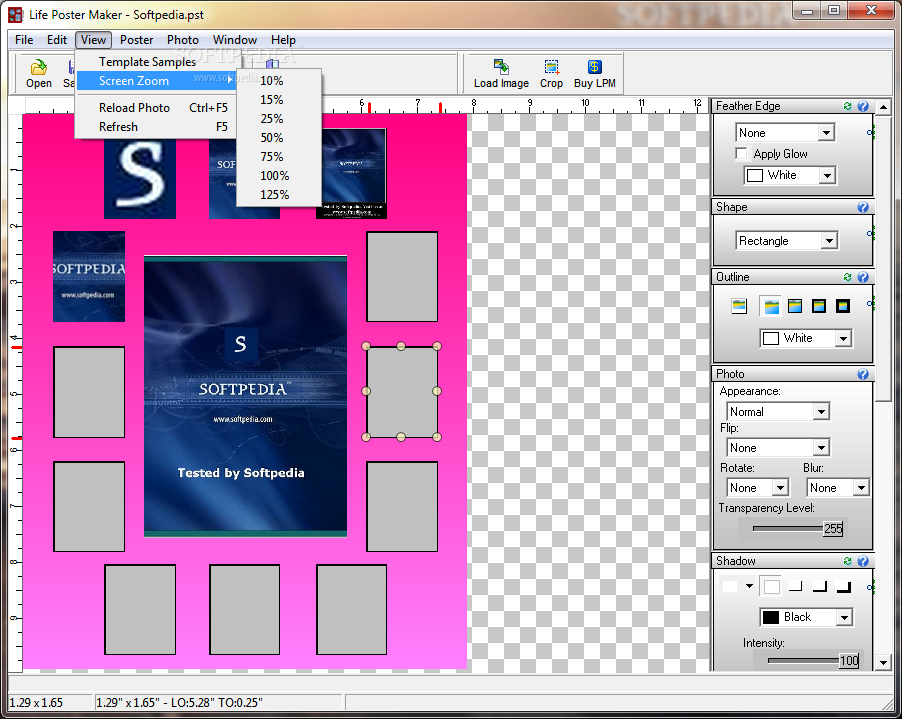Open Shape panel help icon

pyautogui.click(x=863, y=207)
